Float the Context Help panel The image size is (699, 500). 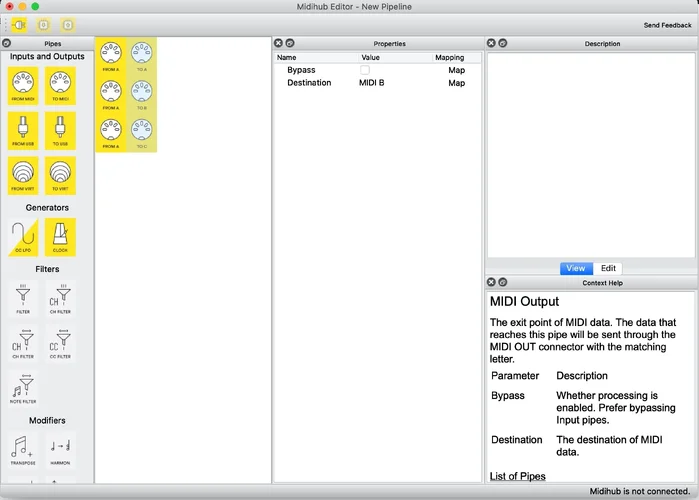click(502, 282)
